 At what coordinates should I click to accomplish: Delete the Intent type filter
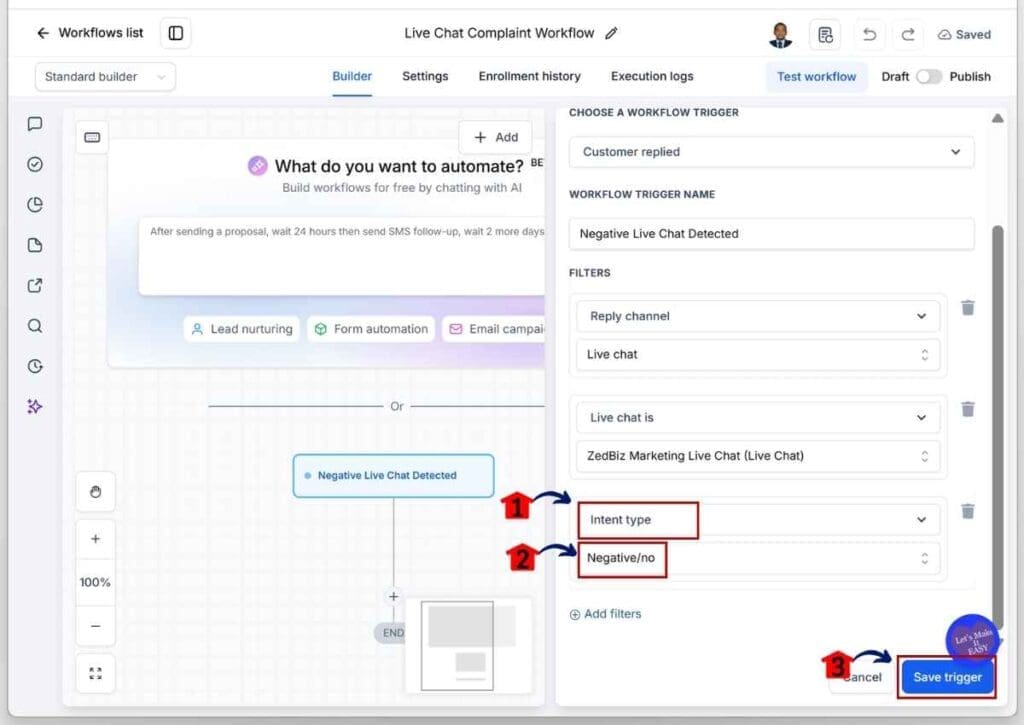(x=968, y=511)
